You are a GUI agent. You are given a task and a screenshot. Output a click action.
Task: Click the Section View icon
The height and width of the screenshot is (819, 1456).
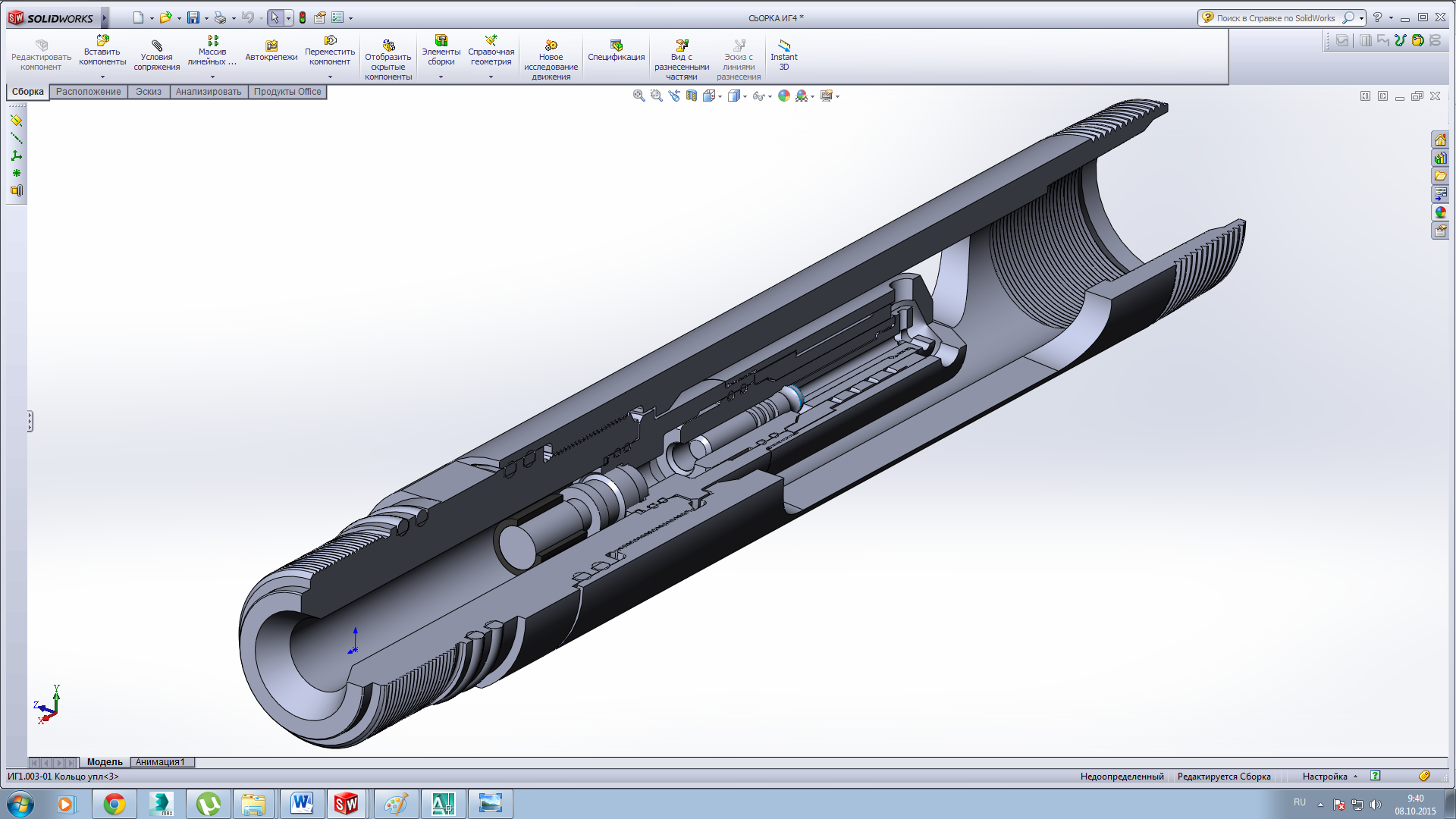[691, 96]
